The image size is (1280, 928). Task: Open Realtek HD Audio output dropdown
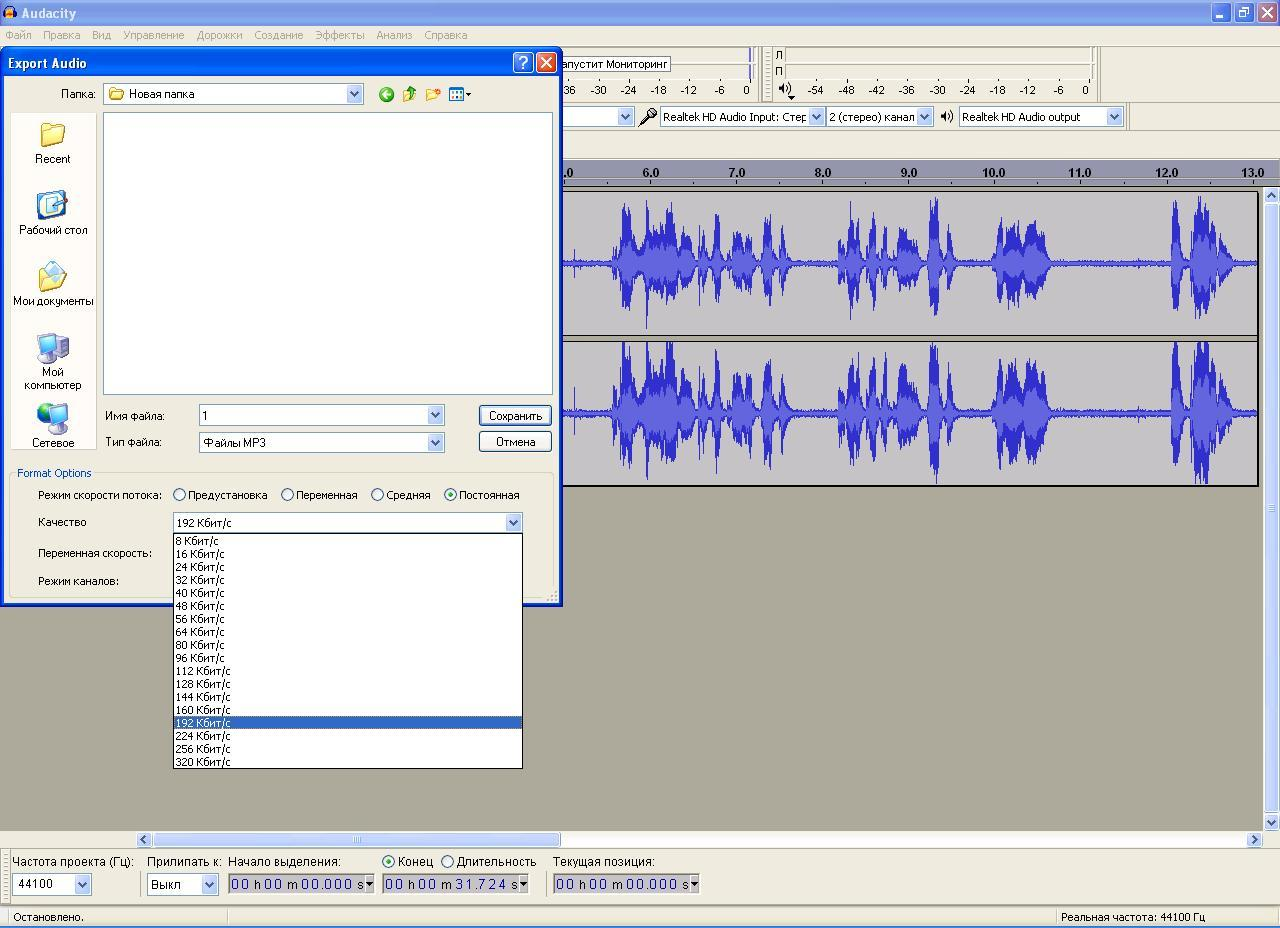pos(1114,117)
